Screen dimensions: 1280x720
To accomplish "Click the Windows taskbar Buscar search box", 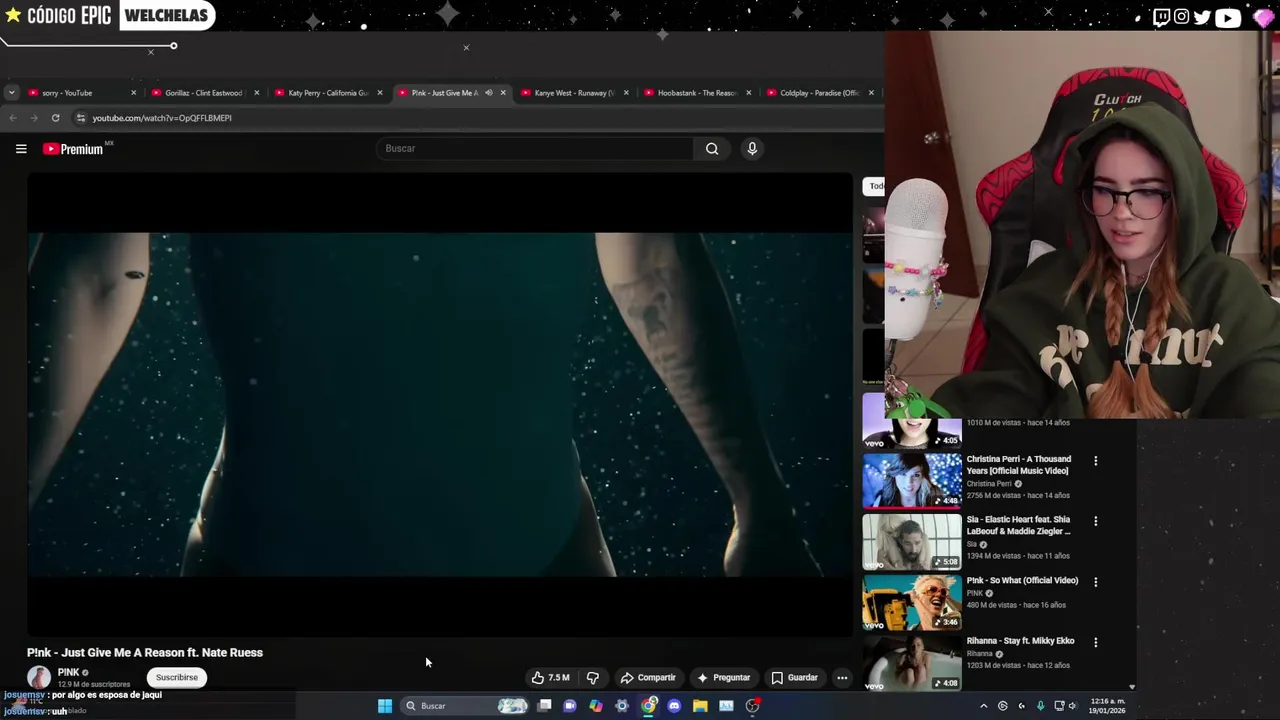I will click(463, 706).
